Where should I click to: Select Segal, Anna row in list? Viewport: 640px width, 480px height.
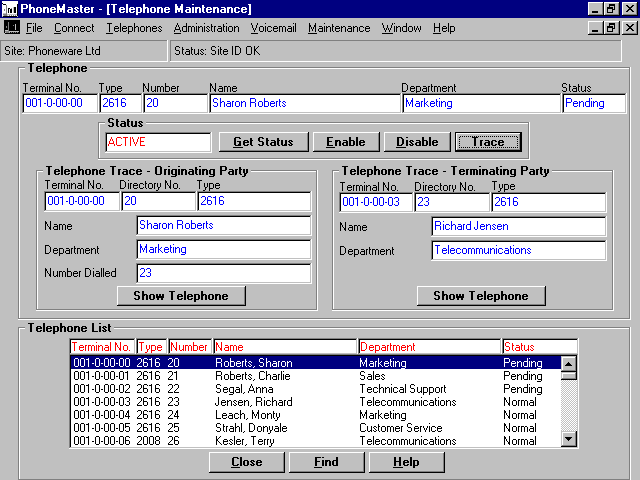tap(316, 389)
